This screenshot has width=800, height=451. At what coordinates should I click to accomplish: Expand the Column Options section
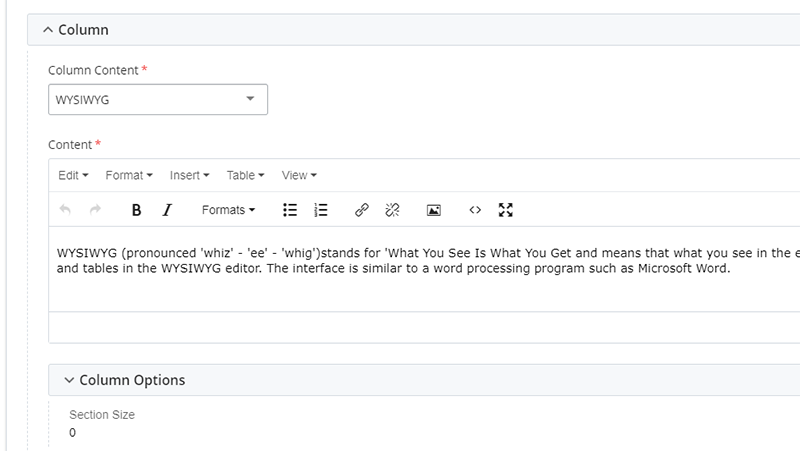[x=69, y=380]
